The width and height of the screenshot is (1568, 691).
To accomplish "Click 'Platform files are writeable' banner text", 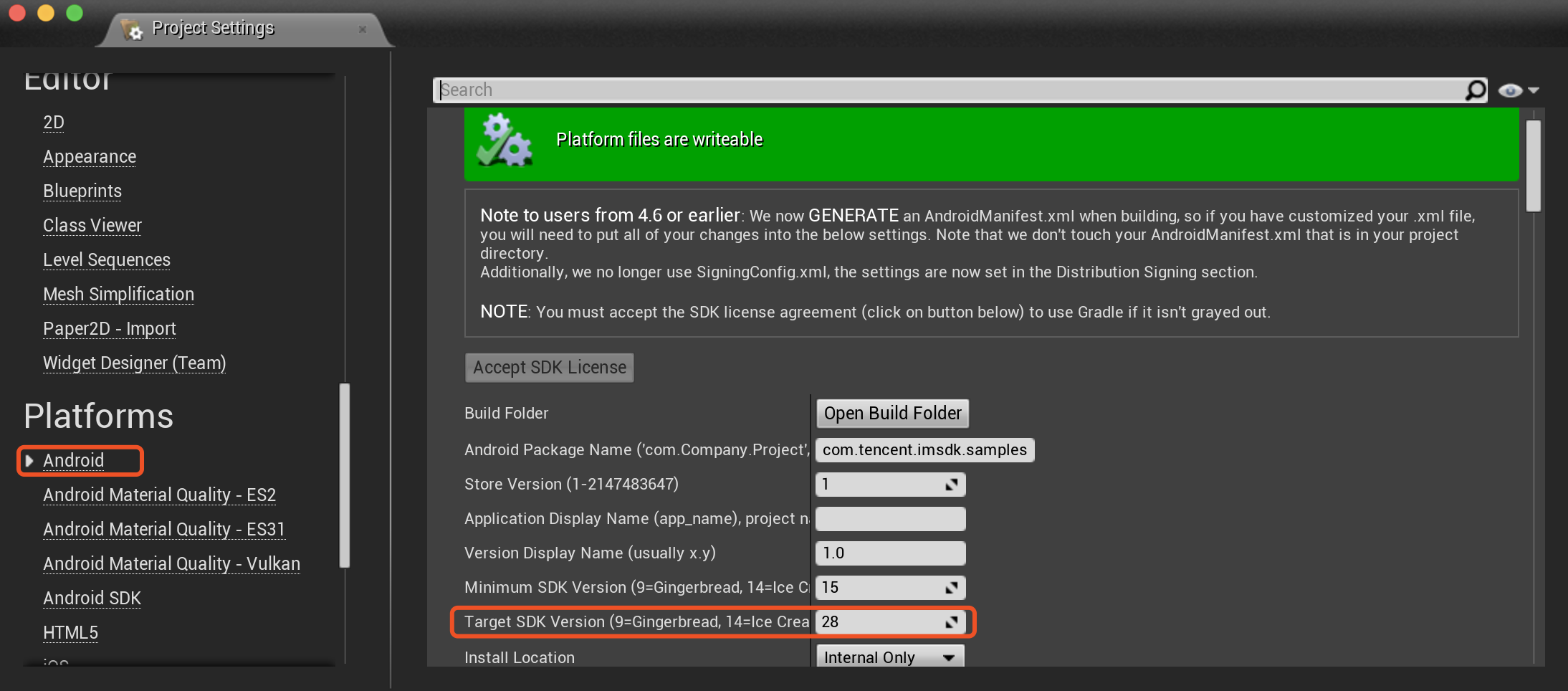I will pos(659,140).
